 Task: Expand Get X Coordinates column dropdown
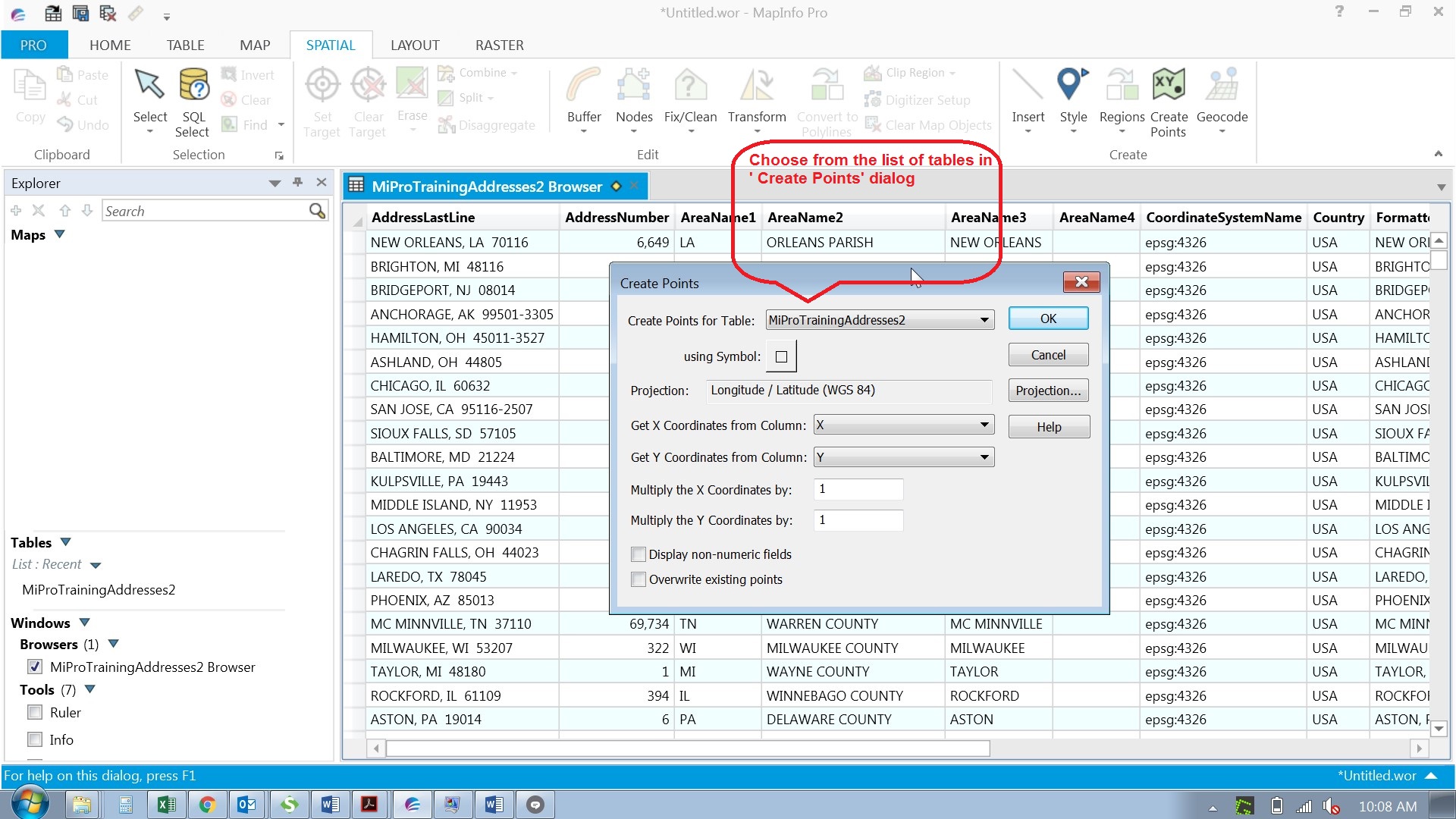click(984, 425)
